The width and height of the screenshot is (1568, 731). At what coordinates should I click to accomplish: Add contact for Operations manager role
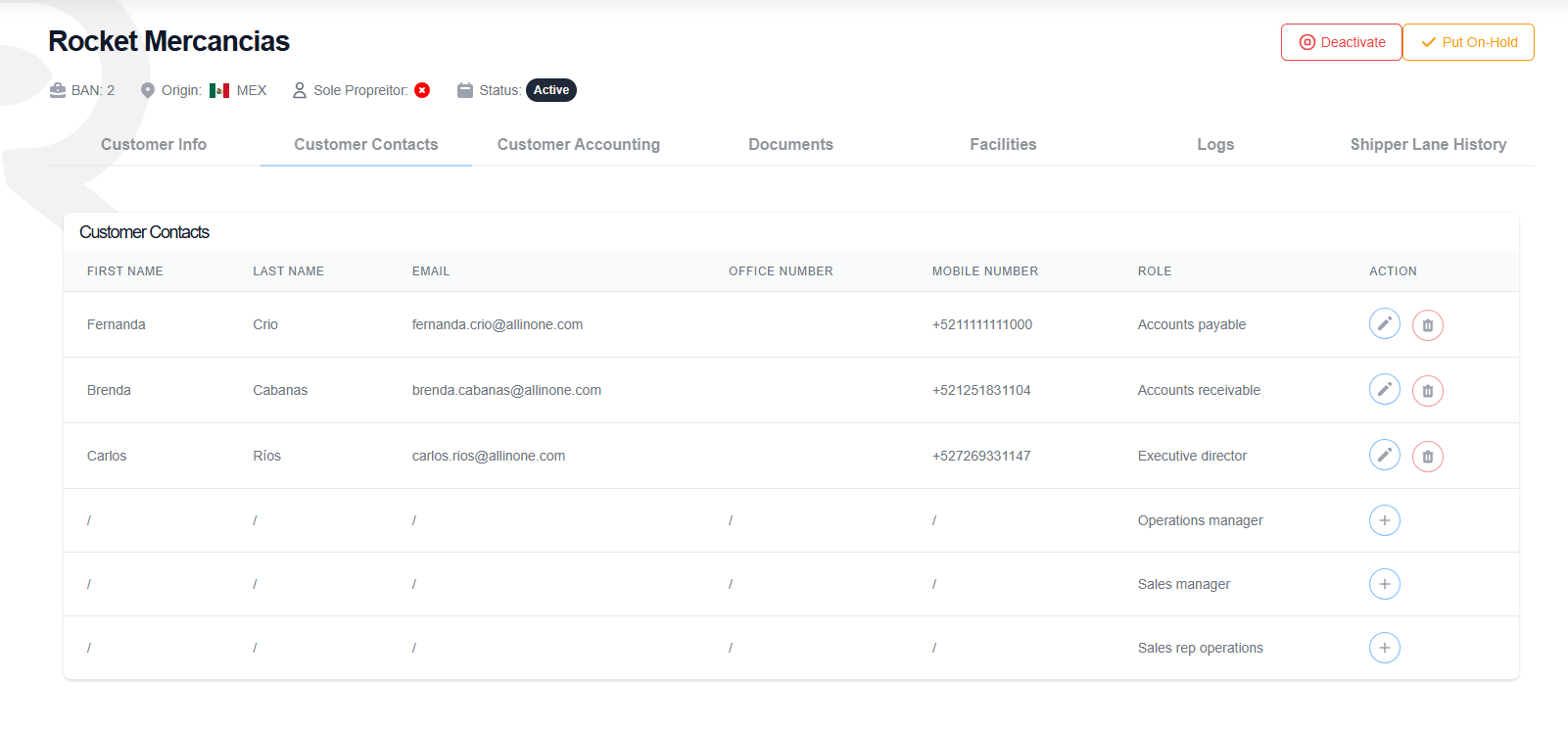click(x=1384, y=520)
